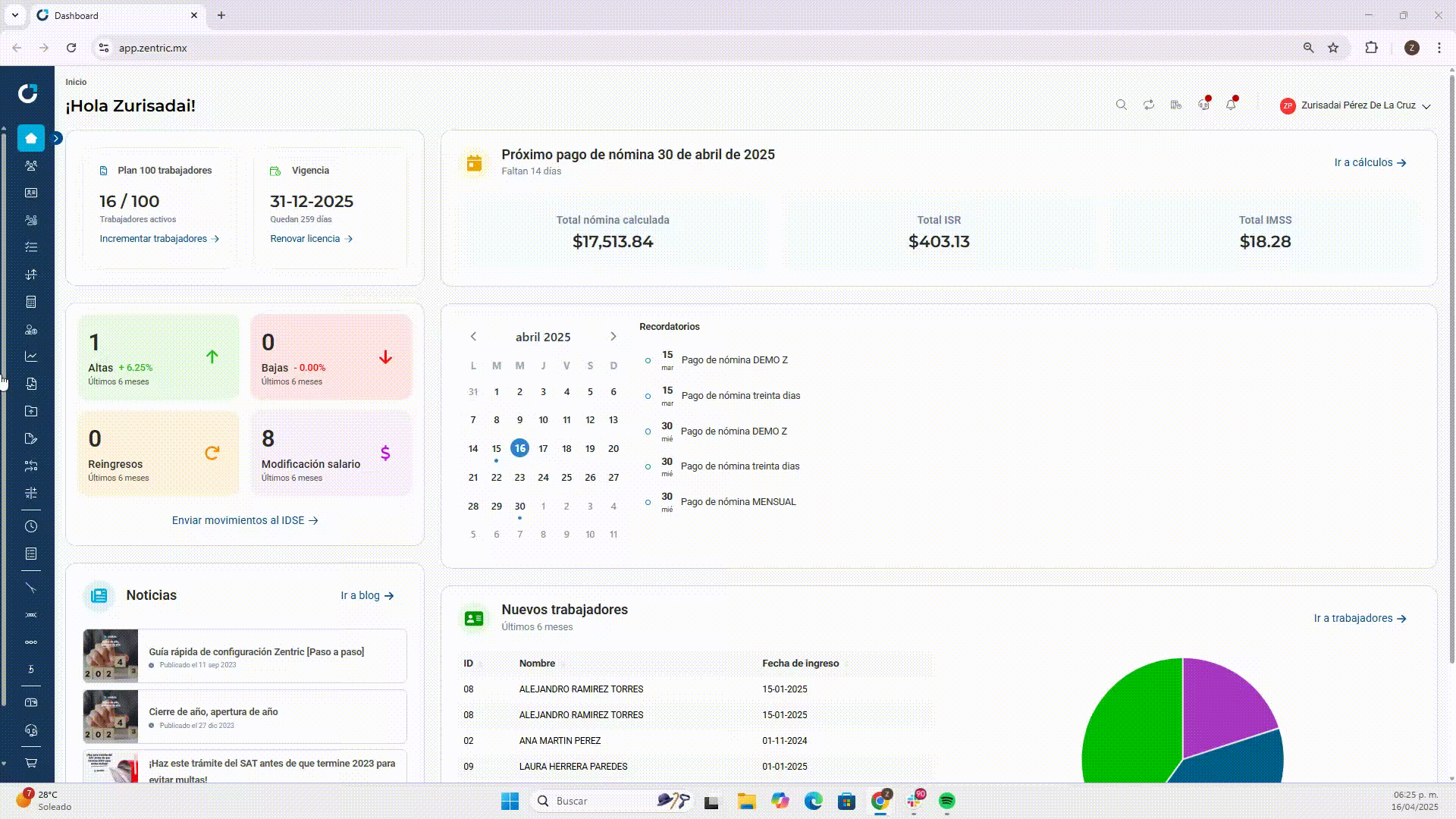Open Spotify from the taskbar
1456x819 pixels.
pos(946,801)
